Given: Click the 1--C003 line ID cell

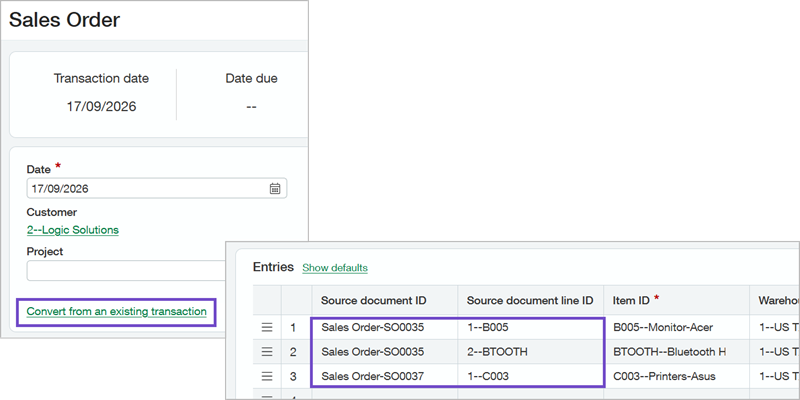Looking at the screenshot, I should [531, 377].
